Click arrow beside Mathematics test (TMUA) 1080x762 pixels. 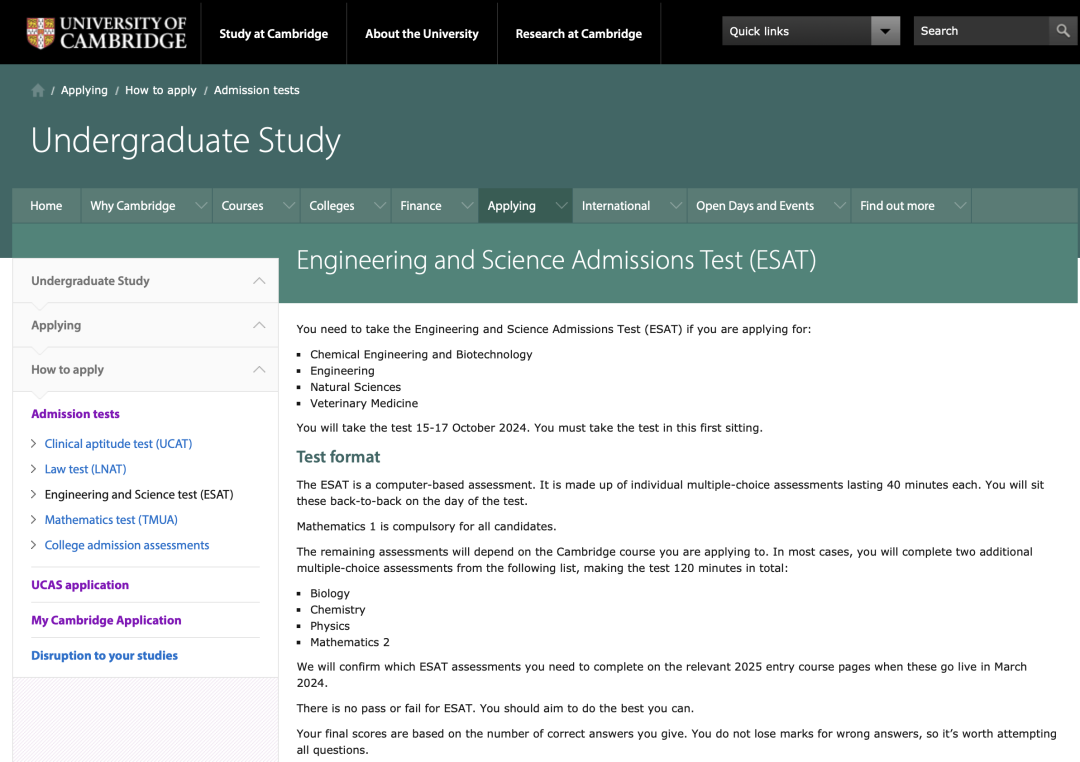[34, 519]
